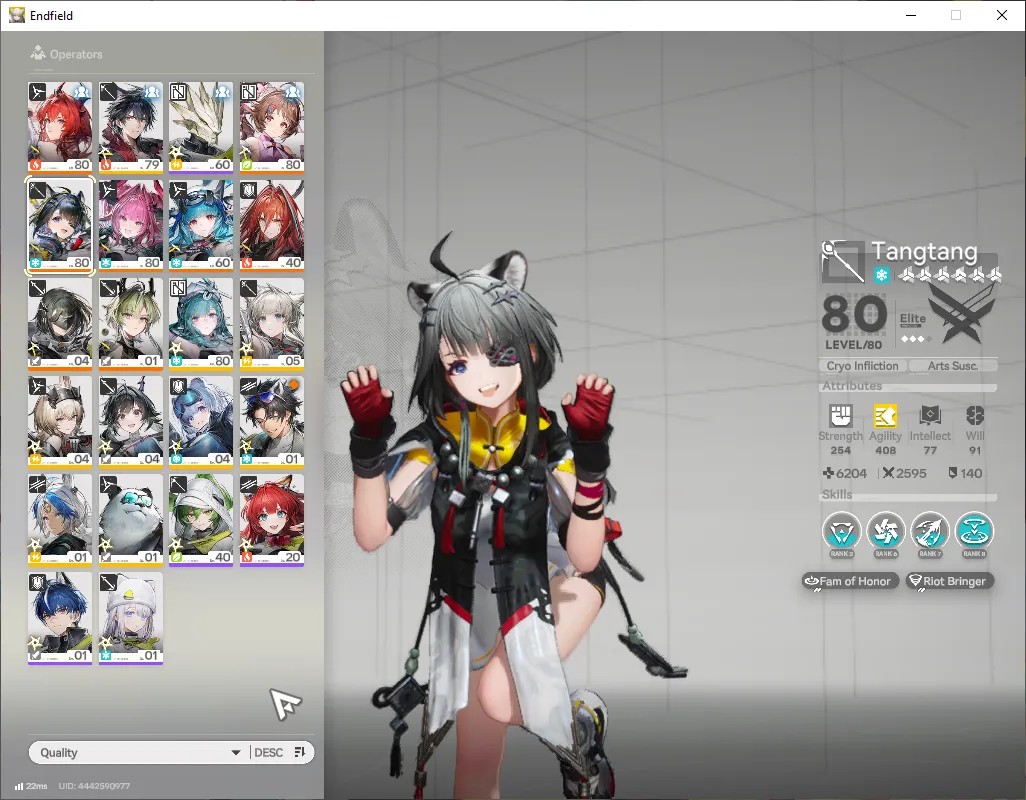
Task: Click the sort direction arrow icon
Action: coord(300,752)
